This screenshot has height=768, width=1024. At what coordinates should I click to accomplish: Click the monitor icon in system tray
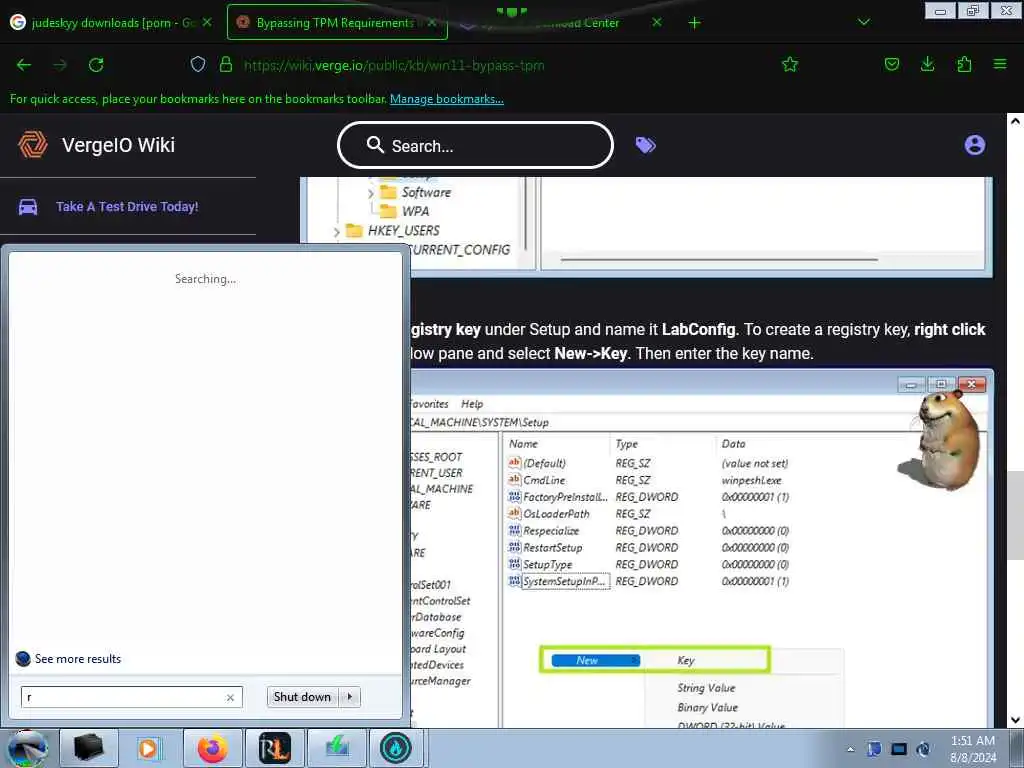899,749
